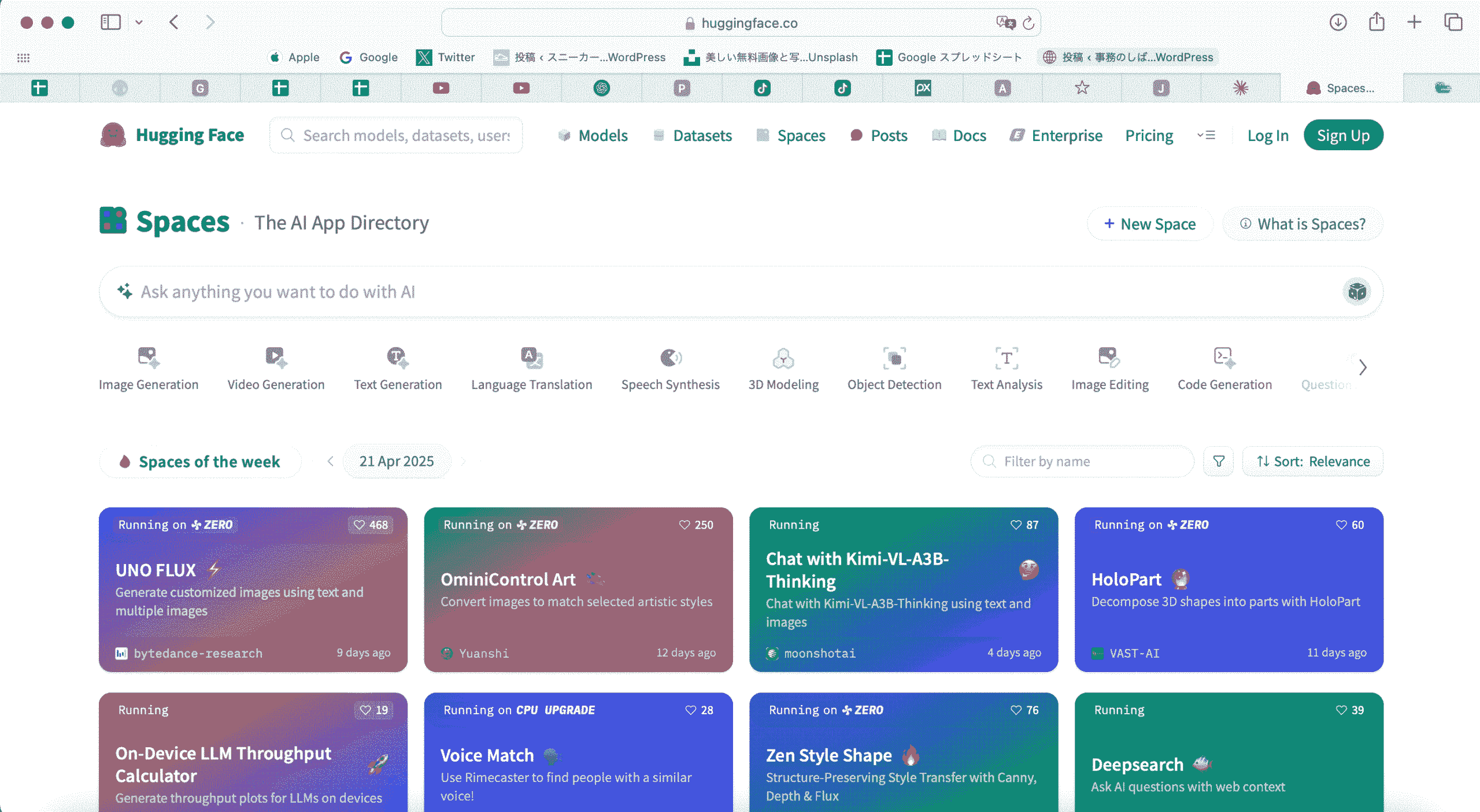Open the Google スプレッドシート bookmark
This screenshot has height=812, width=1480.
949,57
